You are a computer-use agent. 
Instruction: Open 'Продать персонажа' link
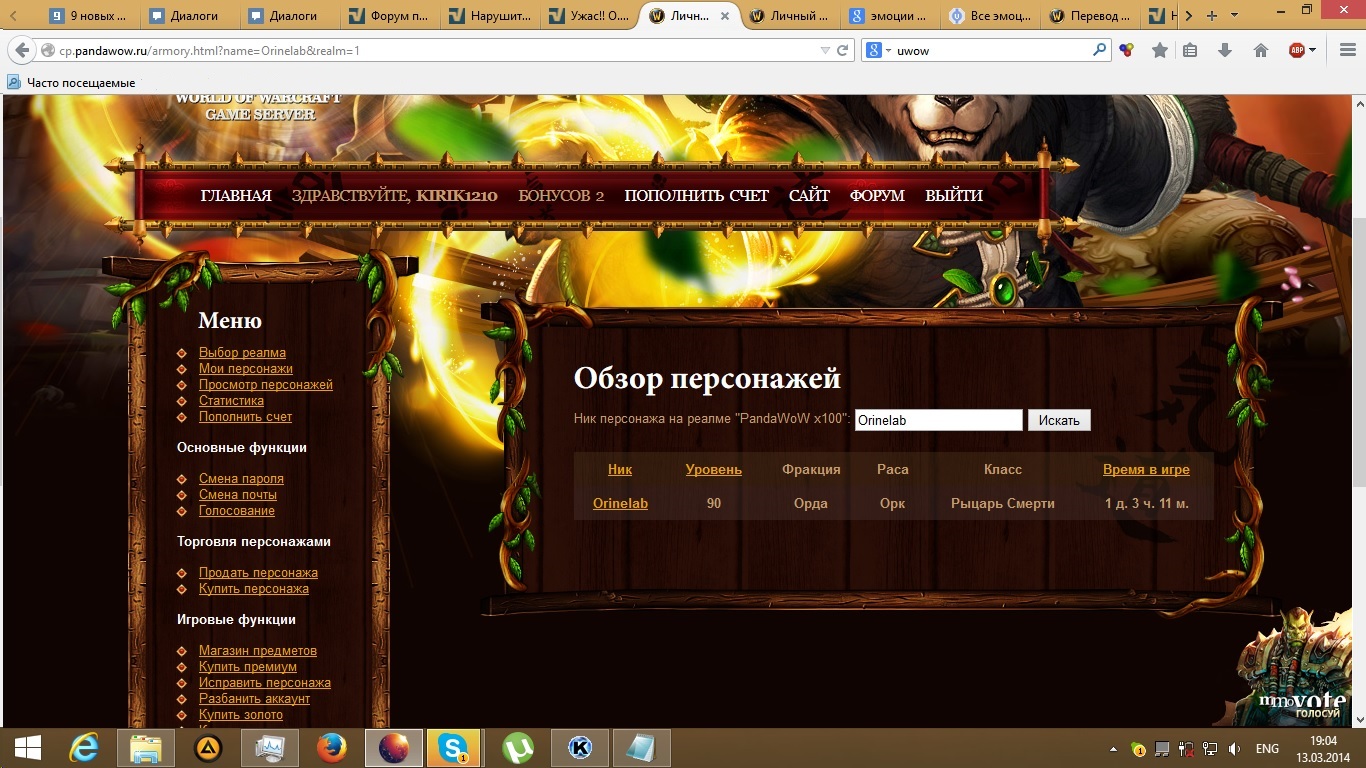click(x=258, y=573)
